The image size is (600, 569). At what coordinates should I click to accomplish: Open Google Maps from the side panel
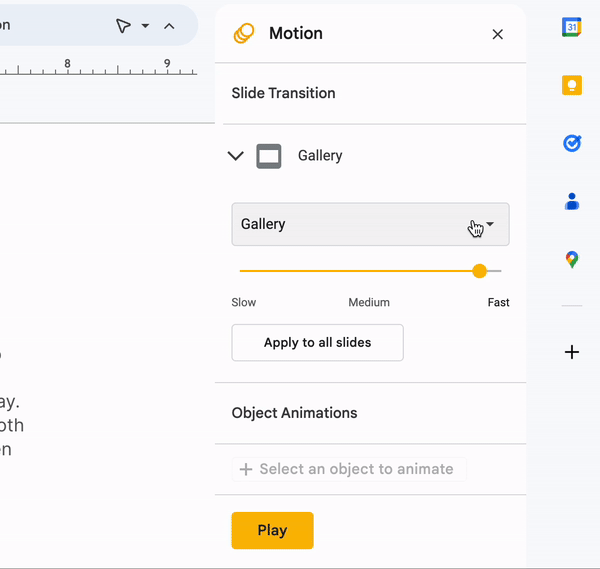pyautogui.click(x=571, y=260)
